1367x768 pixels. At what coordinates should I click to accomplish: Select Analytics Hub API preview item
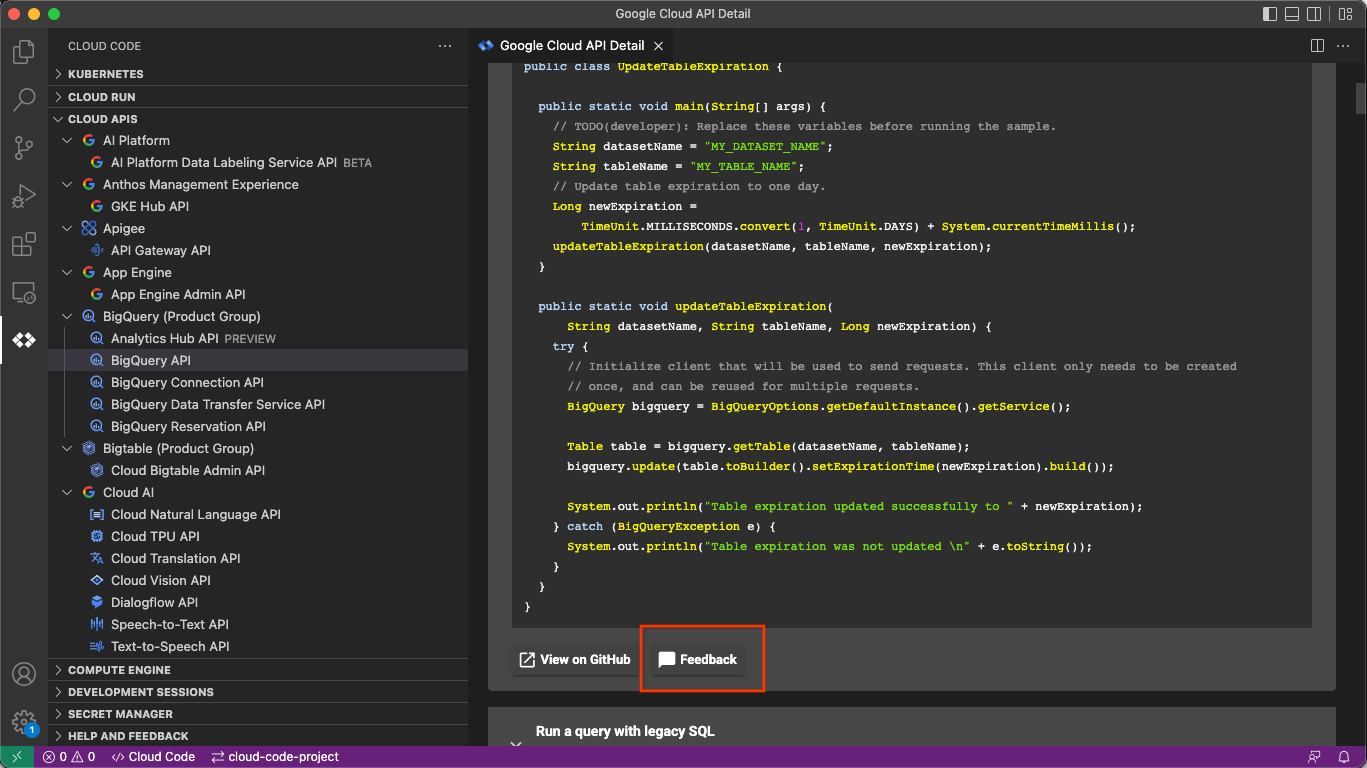pyautogui.click(x=258, y=338)
